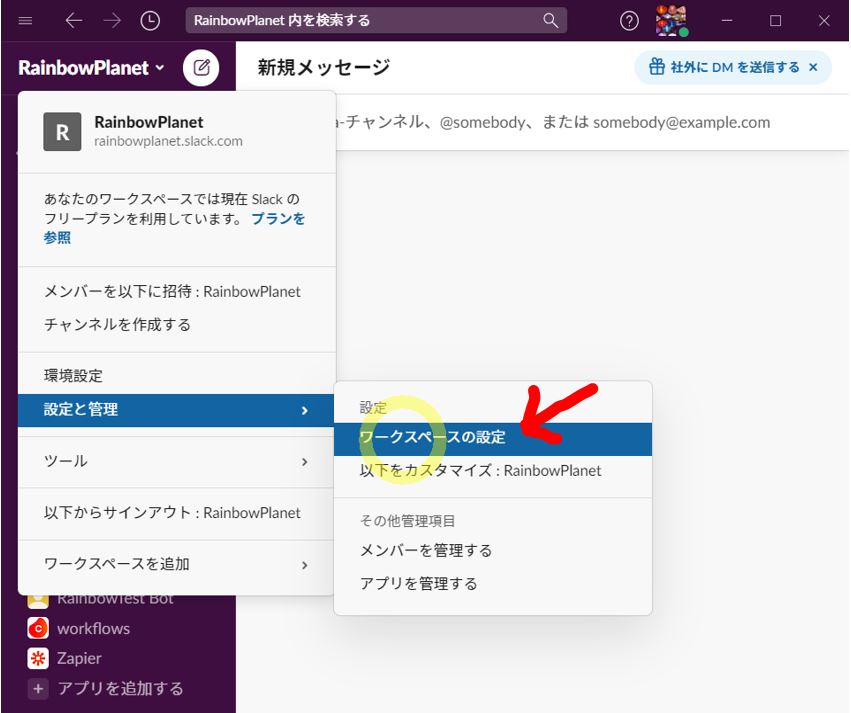Open the workflows app icon in sidebar
The width and height of the screenshot is (851, 713).
click(38, 628)
